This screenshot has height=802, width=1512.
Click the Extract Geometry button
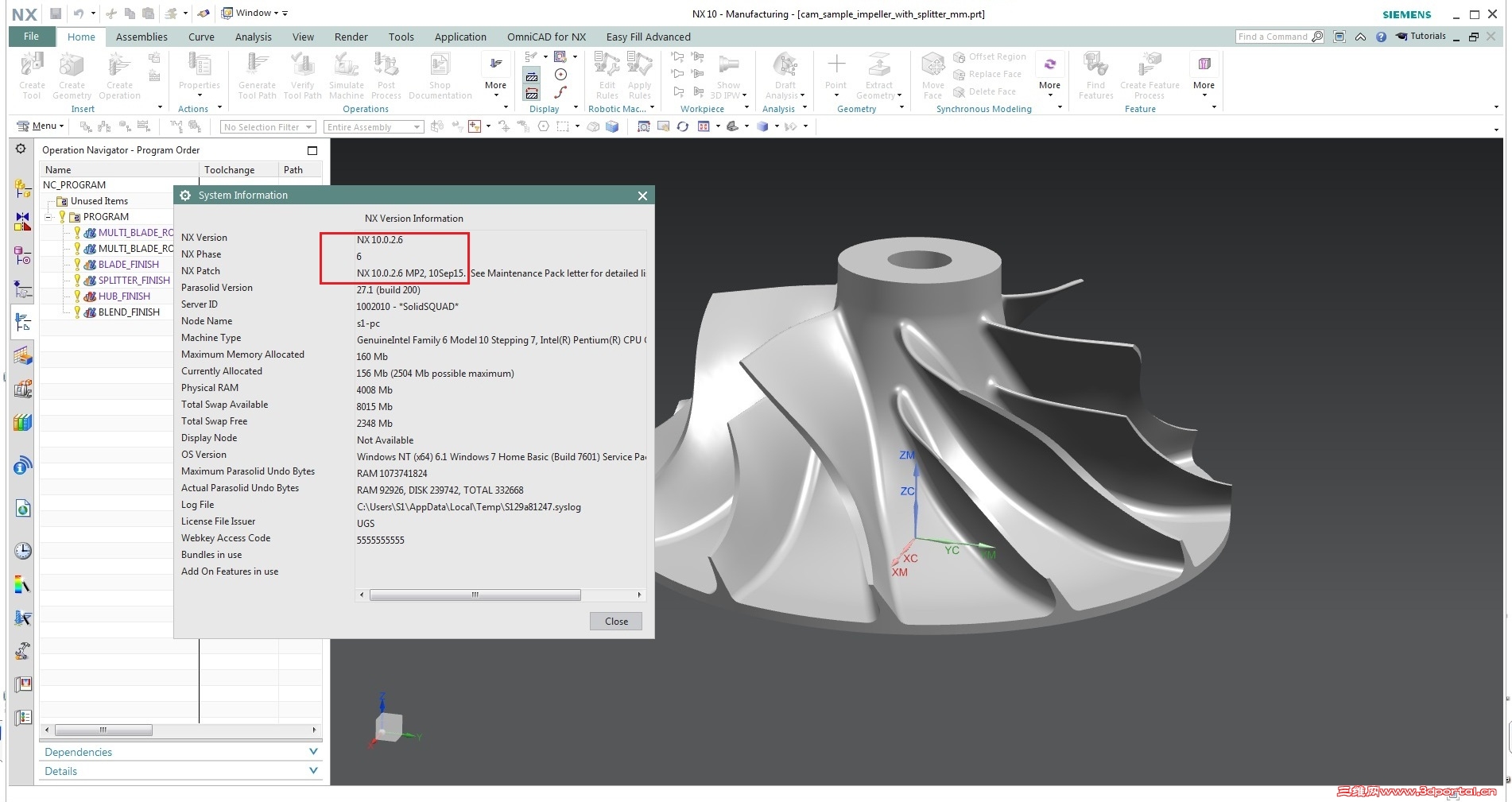(x=878, y=76)
